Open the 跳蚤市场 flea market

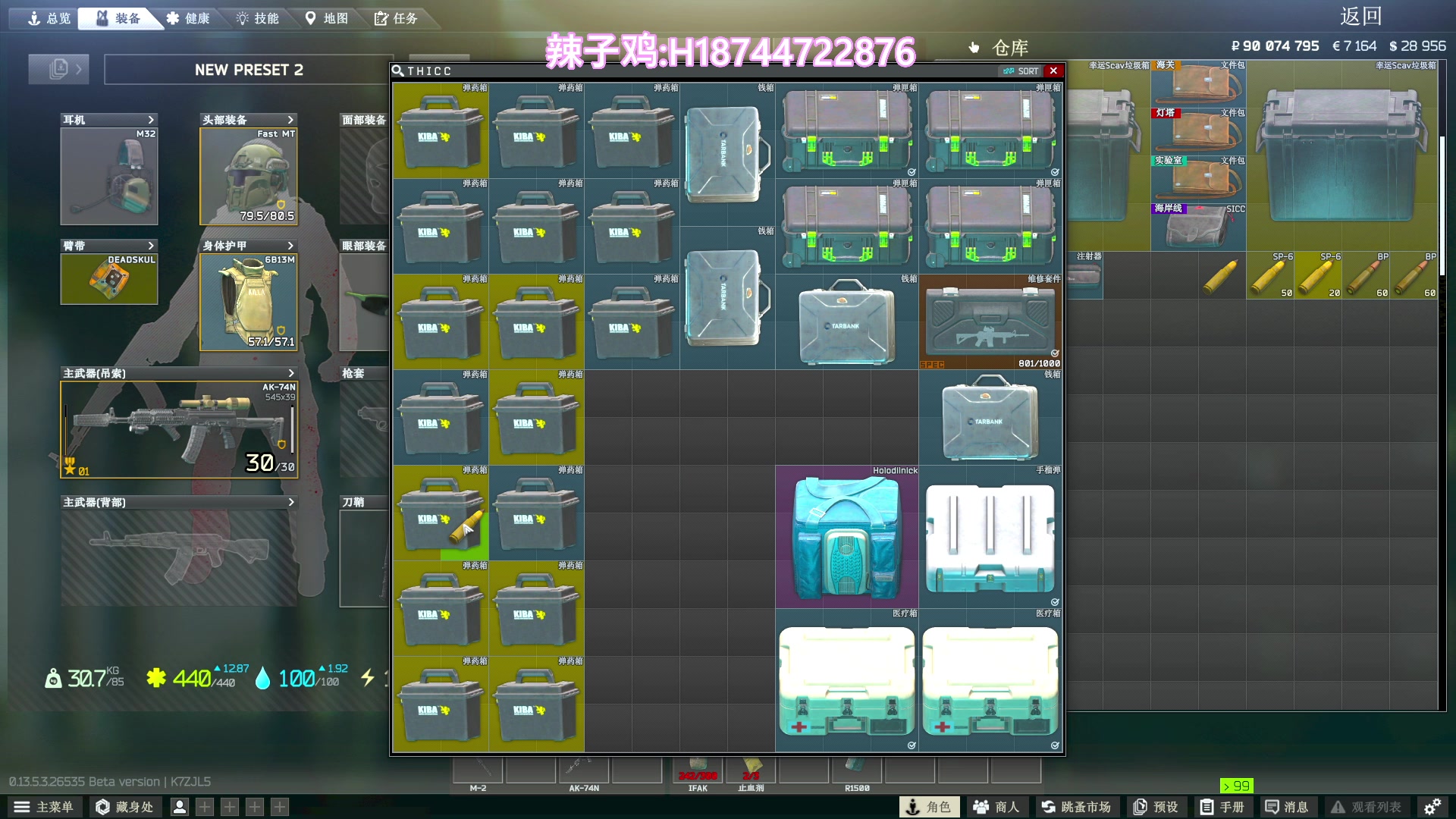pyautogui.click(x=1076, y=807)
